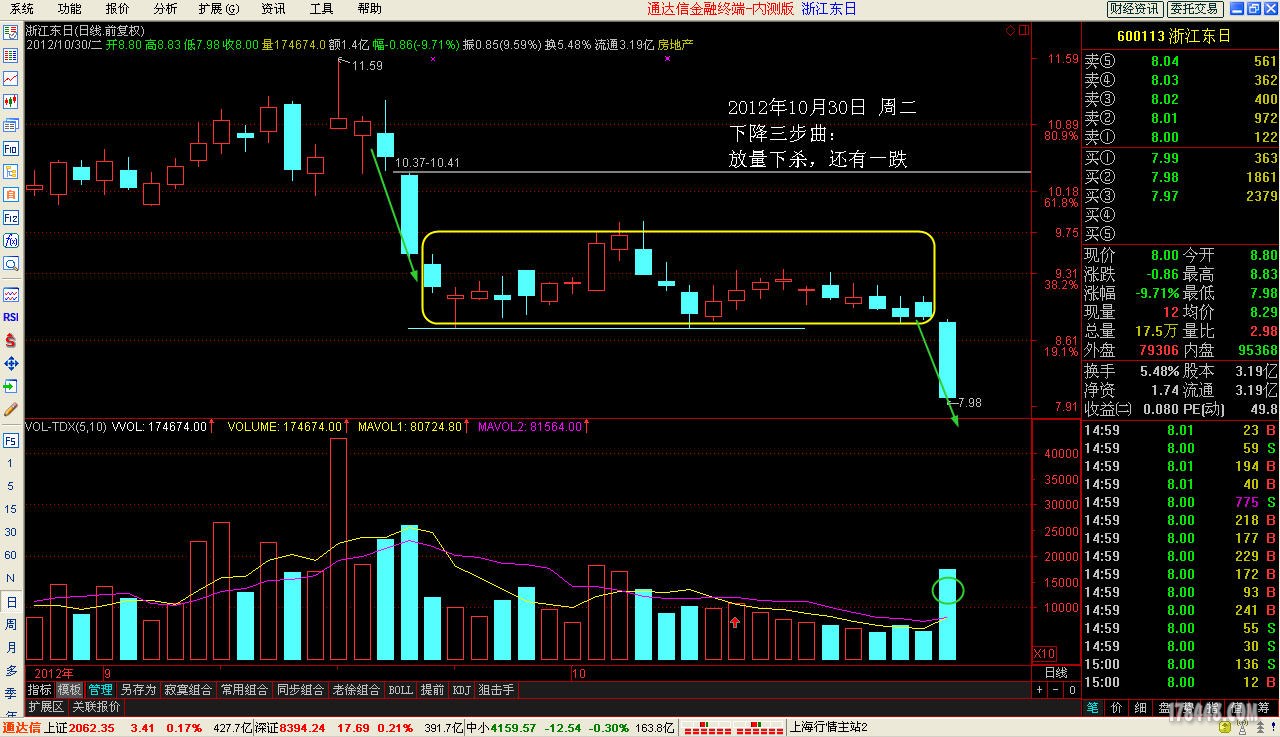
Task: Switch chart to 60-minute period
Action: click(11, 556)
